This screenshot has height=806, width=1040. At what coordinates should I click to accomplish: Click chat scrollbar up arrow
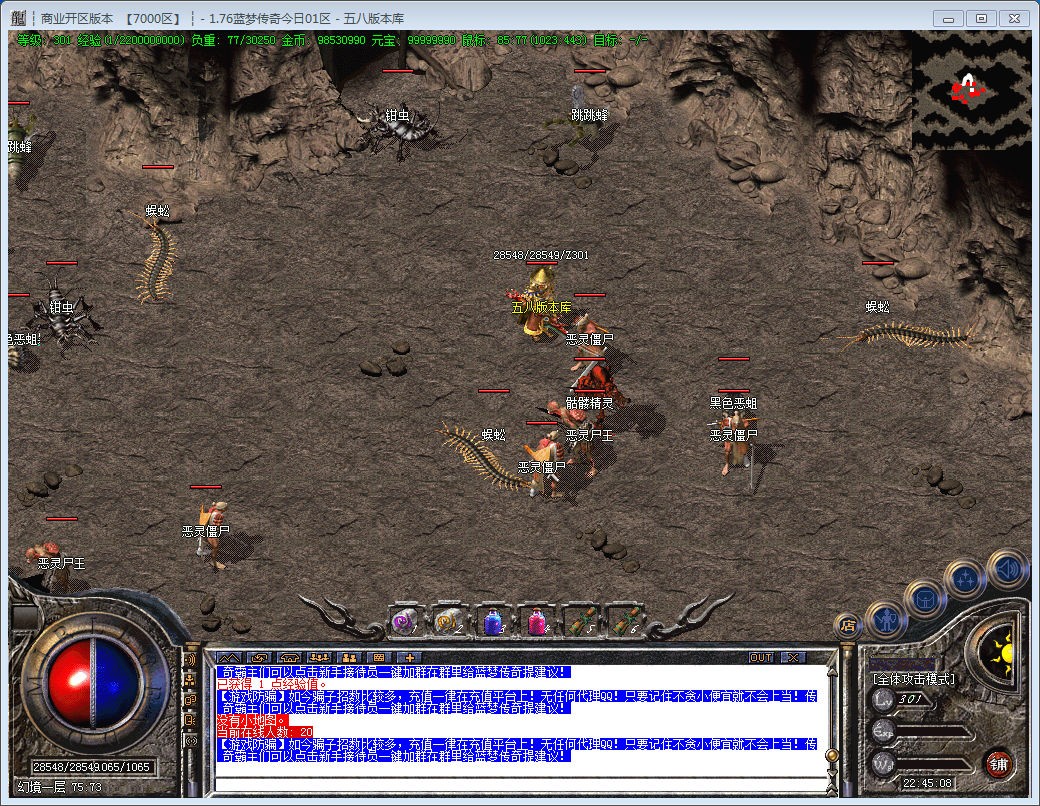[831, 671]
